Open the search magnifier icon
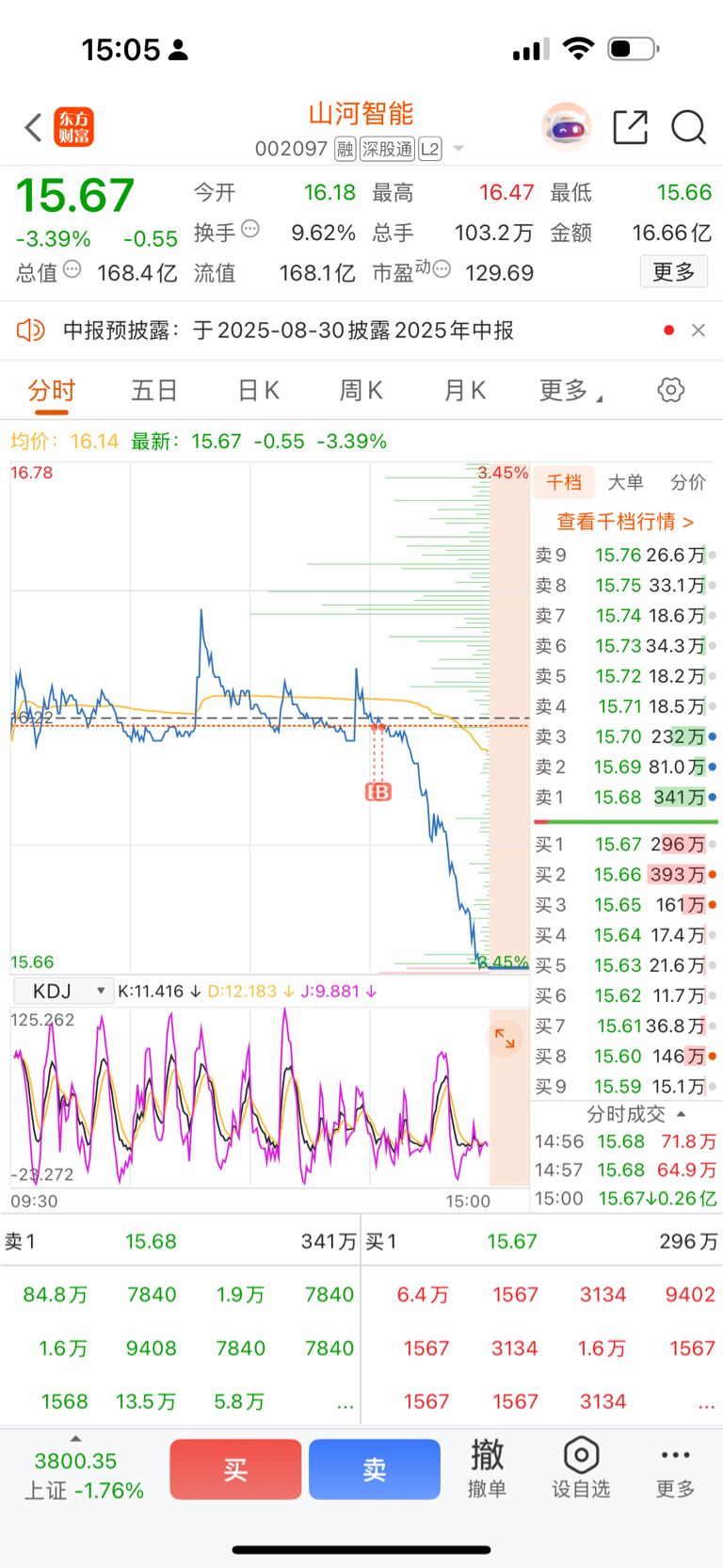 688,127
